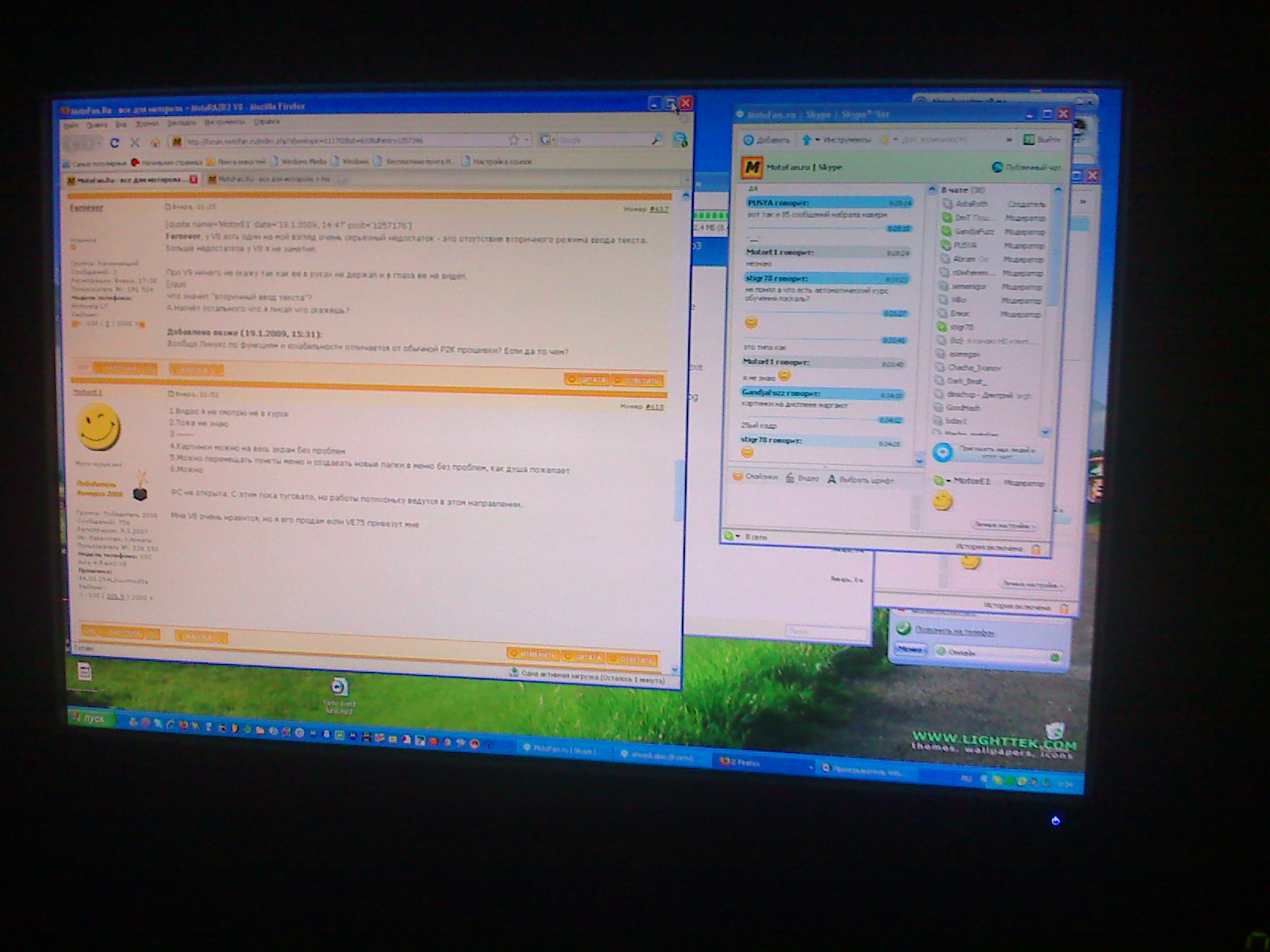Open the Журнал menu in Firefox

(x=148, y=124)
